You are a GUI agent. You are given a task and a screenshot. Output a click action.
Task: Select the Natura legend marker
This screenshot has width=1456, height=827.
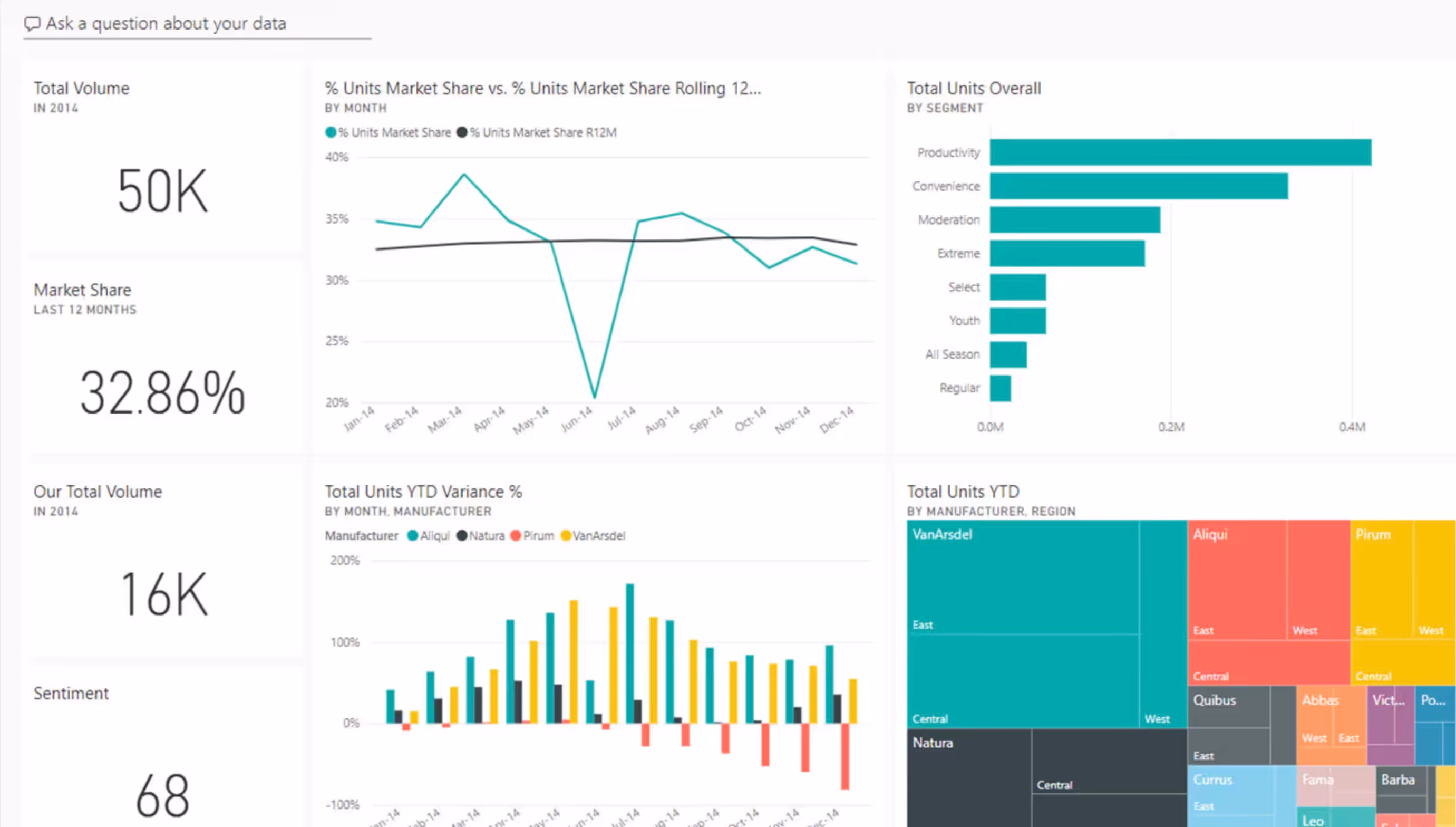[x=462, y=536]
